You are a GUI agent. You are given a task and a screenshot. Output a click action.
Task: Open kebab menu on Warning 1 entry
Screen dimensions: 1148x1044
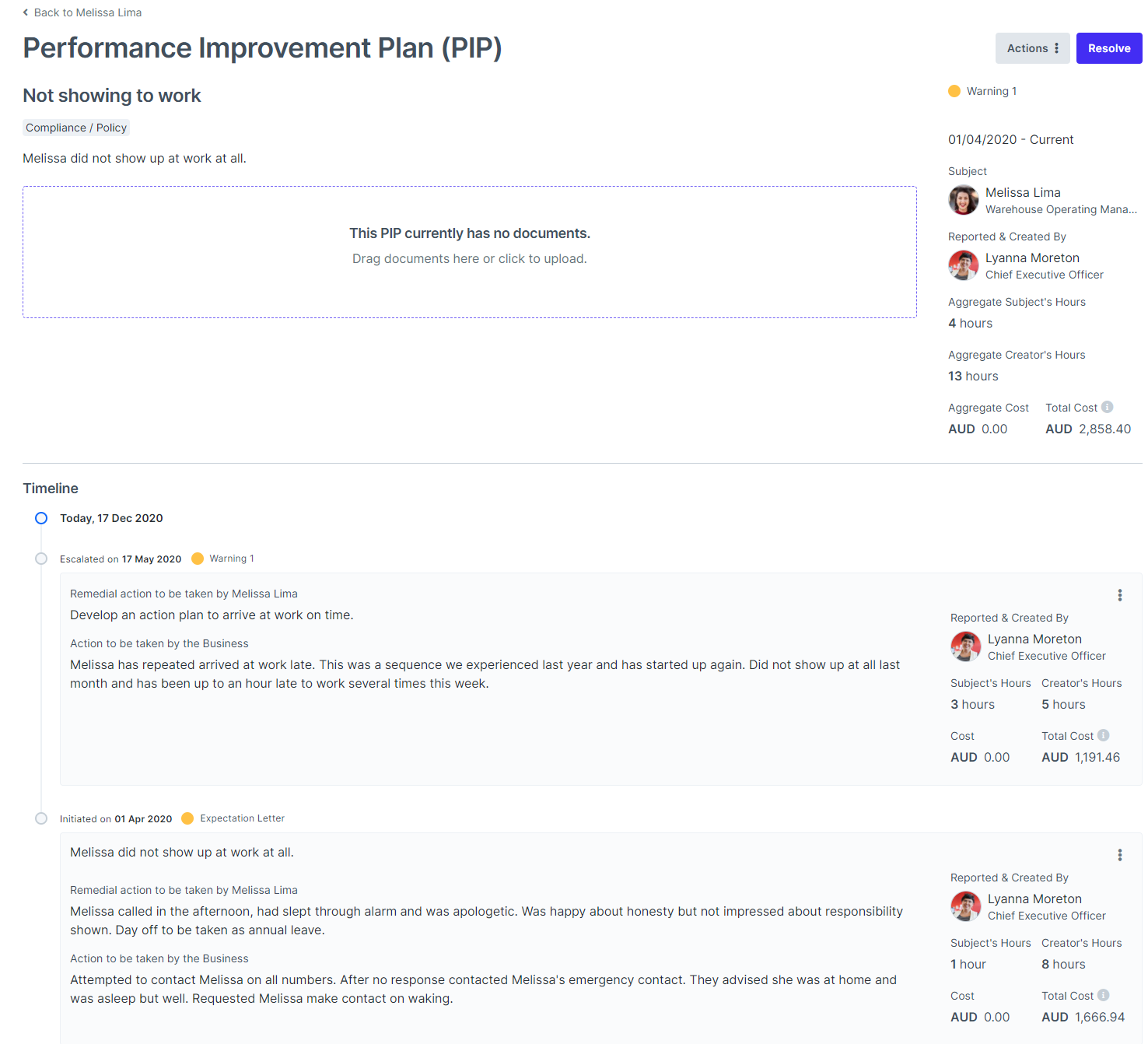click(x=1119, y=595)
